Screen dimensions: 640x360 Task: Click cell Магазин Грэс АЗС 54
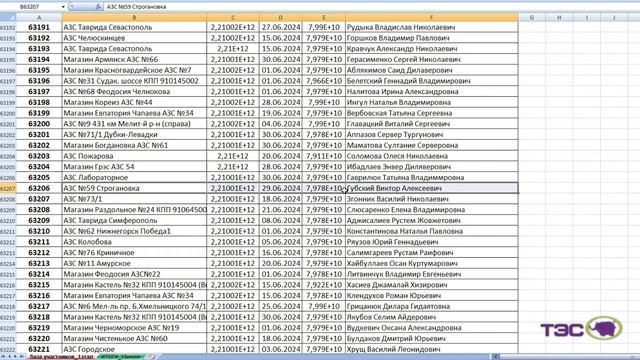(134, 167)
